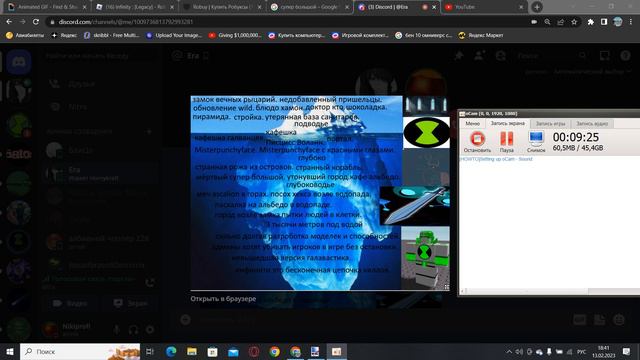This screenshot has width=640, height=360.
Task: Open the Mail app from the taskbar
Action: pyautogui.click(x=233, y=351)
